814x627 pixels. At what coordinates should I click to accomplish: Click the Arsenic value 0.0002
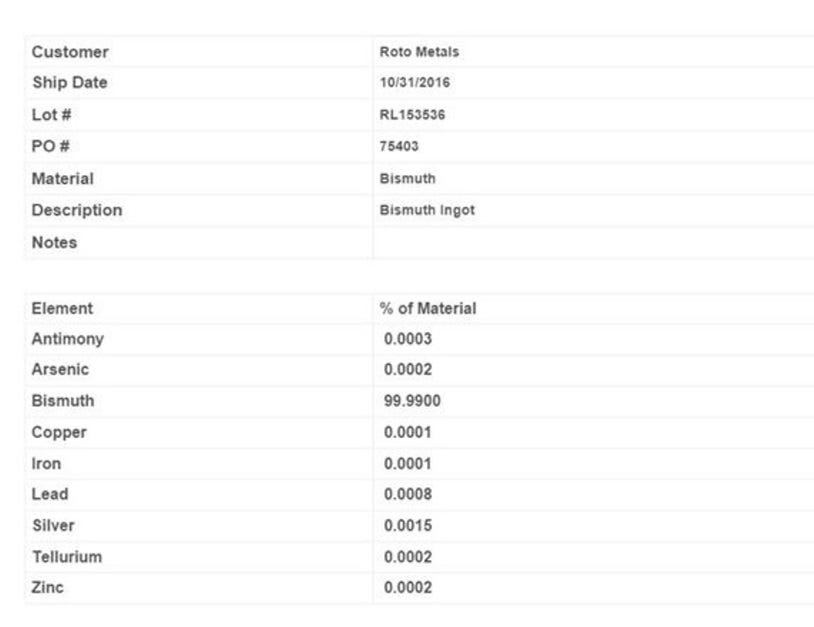(408, 370)
